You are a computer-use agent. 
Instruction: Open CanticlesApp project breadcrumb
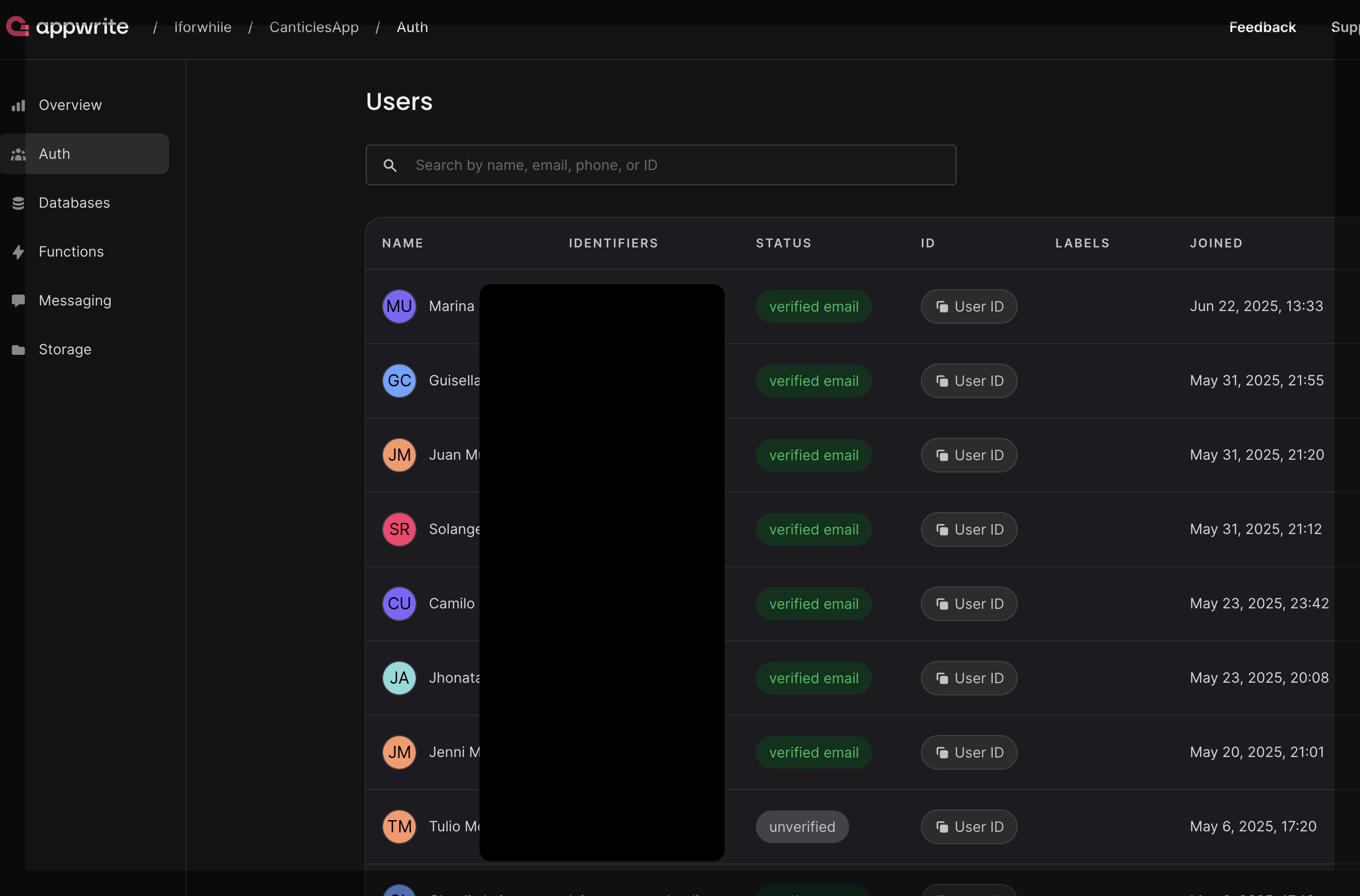click(x=314, y=27)
